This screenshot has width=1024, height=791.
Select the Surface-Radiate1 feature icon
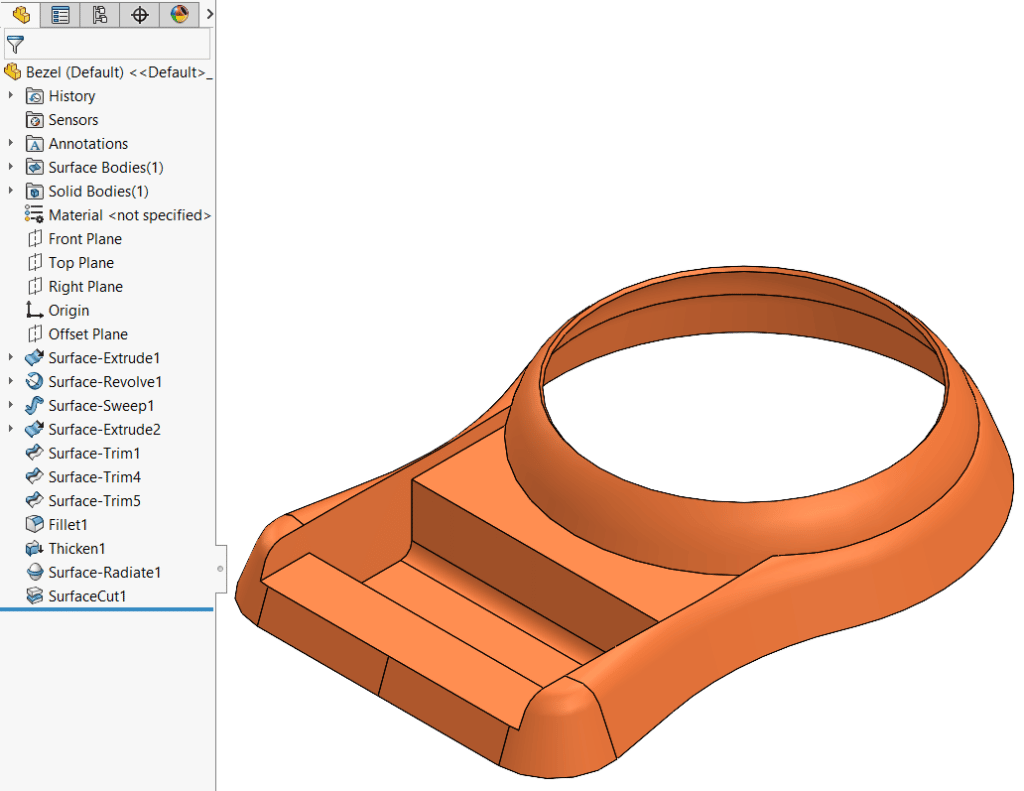click(33, 572)
